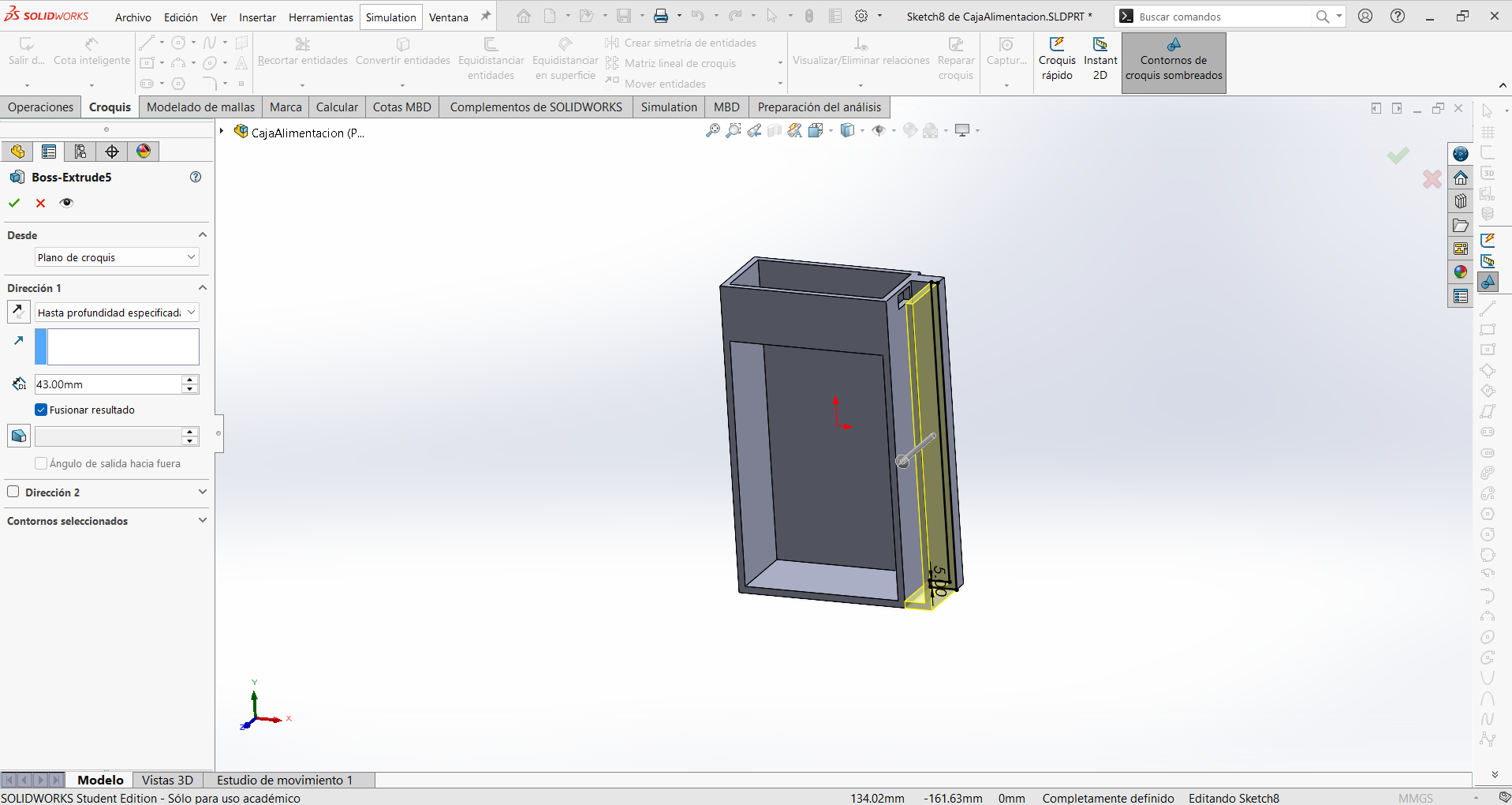This screenshot has height=805, width=1512.
Task: Click Captur... snaps tool
Action: (1006, 53)
